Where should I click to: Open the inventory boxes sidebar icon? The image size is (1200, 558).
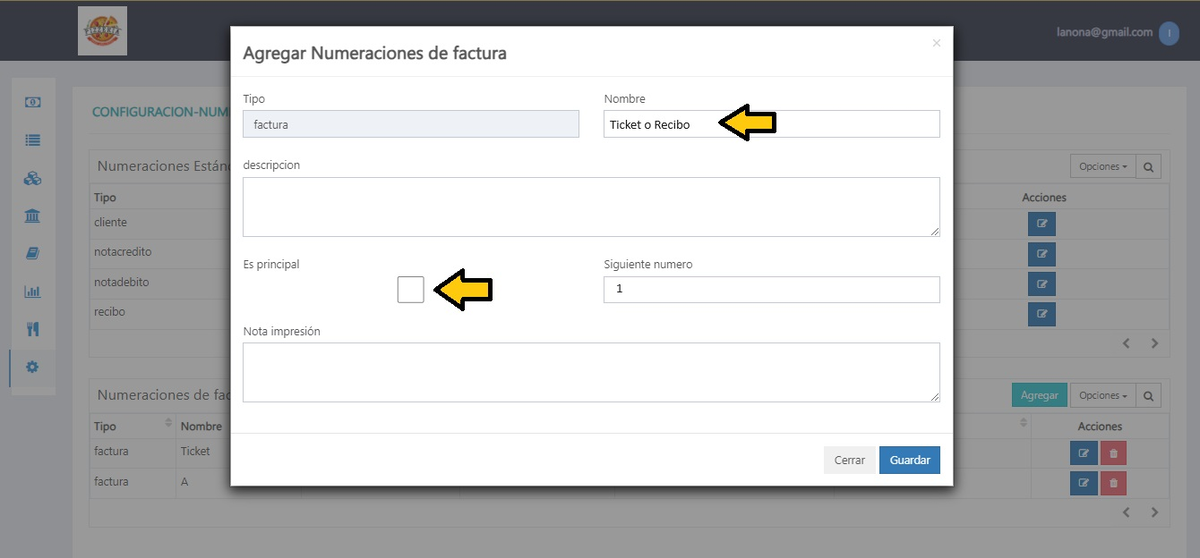point(32,179)
